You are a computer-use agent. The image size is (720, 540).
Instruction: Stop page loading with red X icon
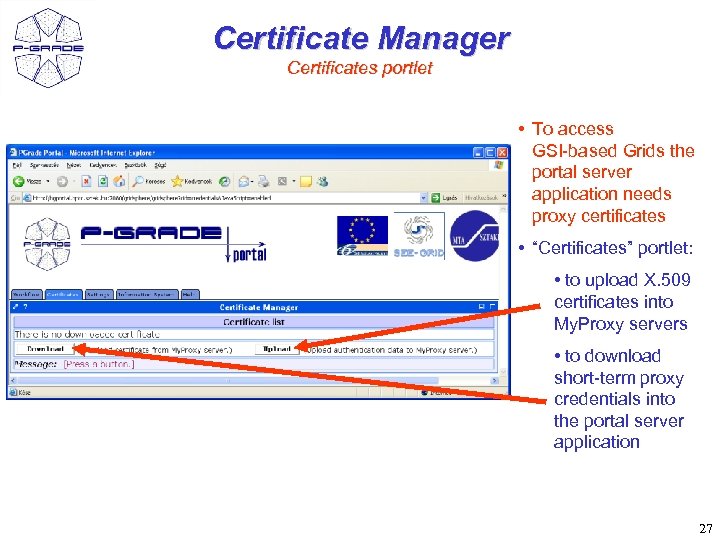pos(86,182)
